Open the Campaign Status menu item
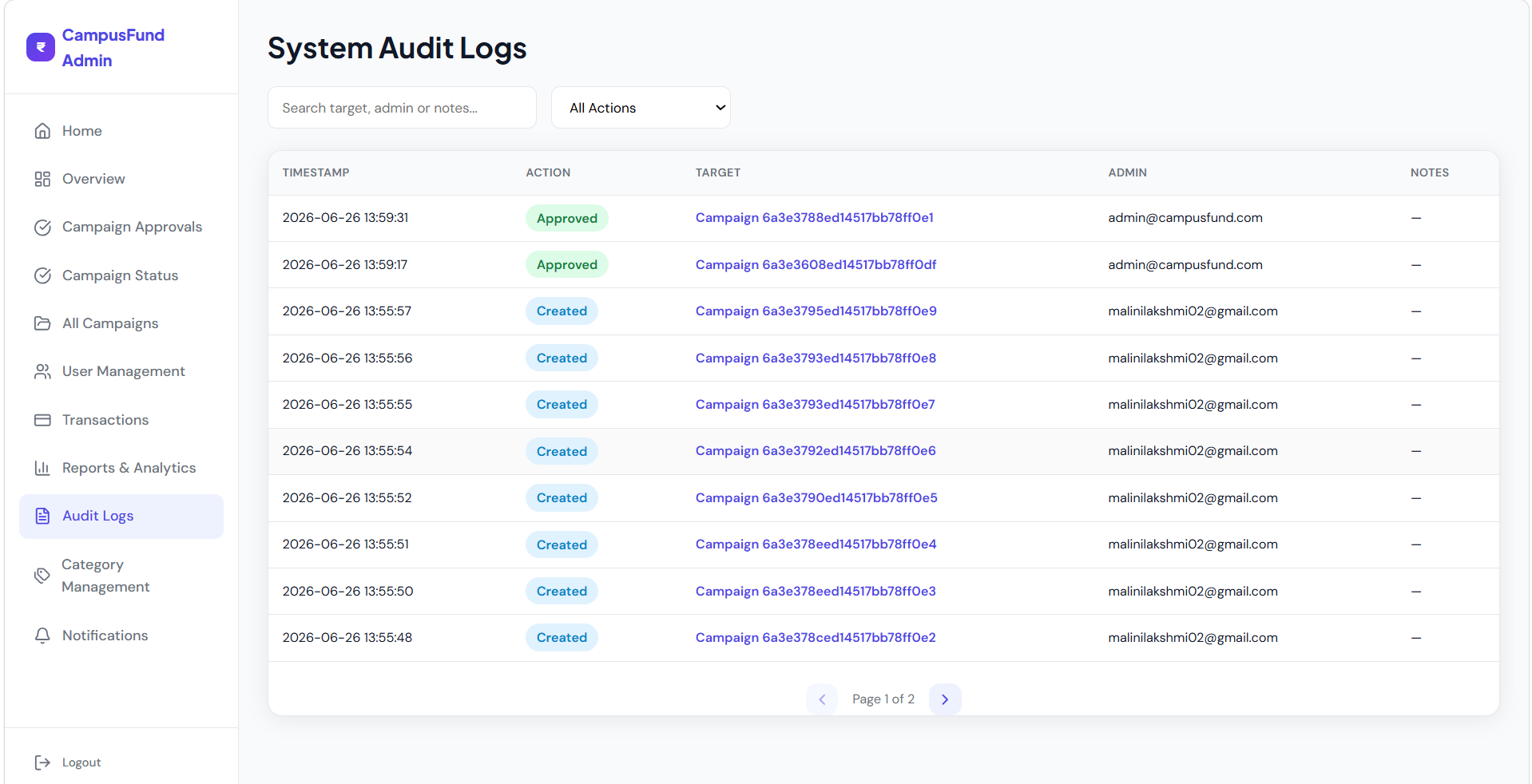 pos(121,275)
